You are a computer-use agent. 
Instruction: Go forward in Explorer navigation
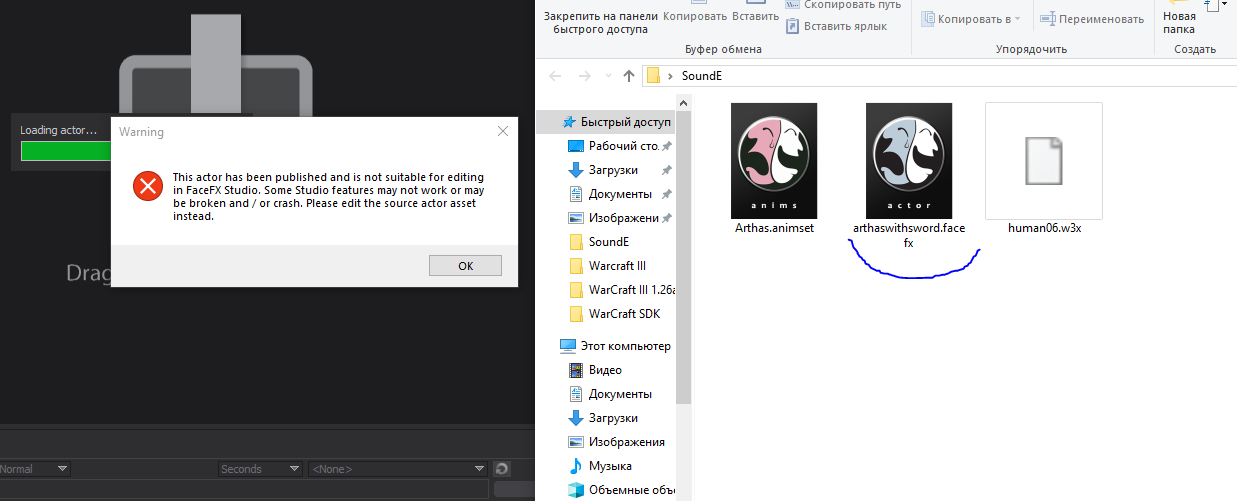[x=584, y=75]
